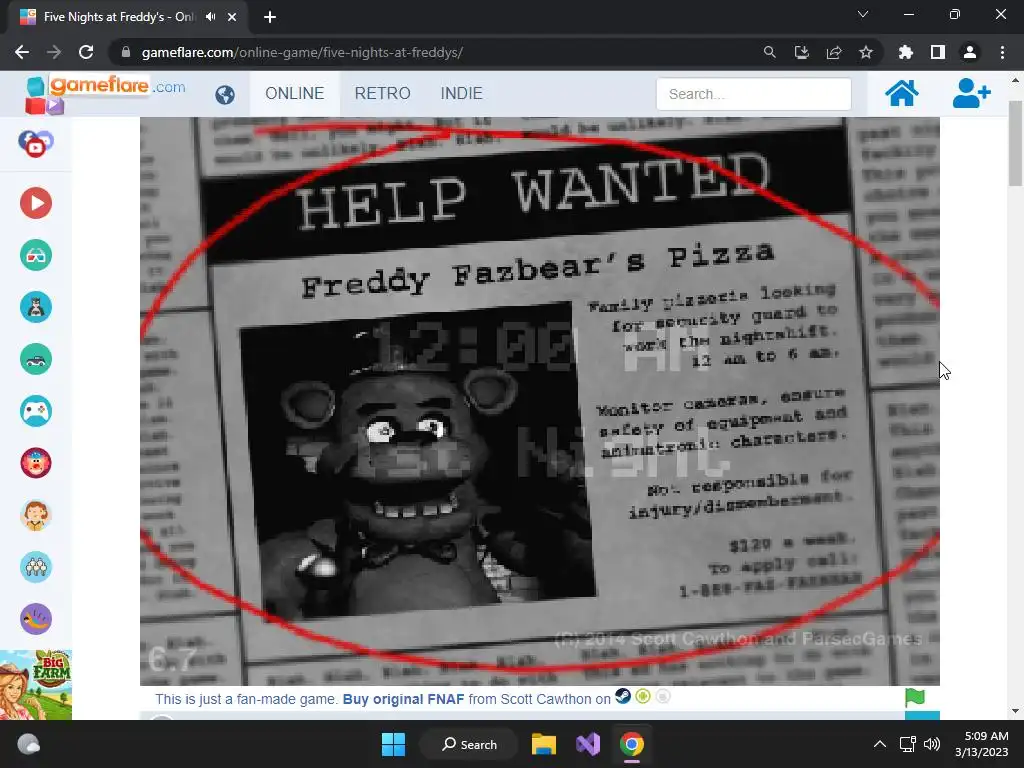Select the INDIE menu item

[x=462, y=93]
